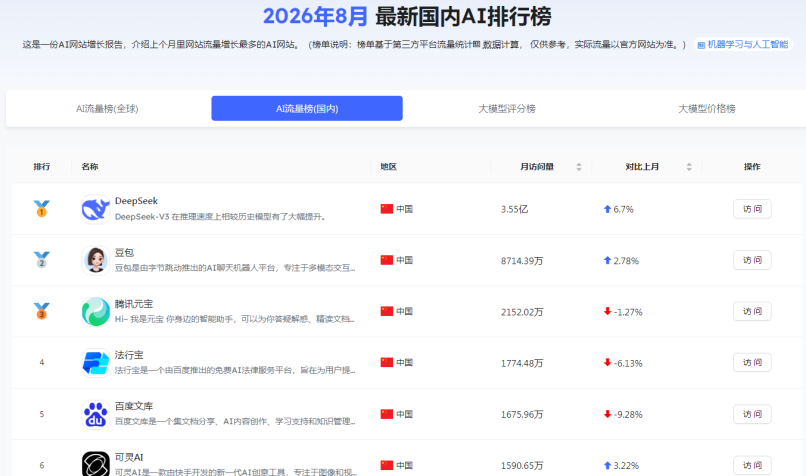Click the 腾讯元宝 green logo icon
The width and height of the screenshot is (806, 476).
pyautogui.click(x=96, y=312)
